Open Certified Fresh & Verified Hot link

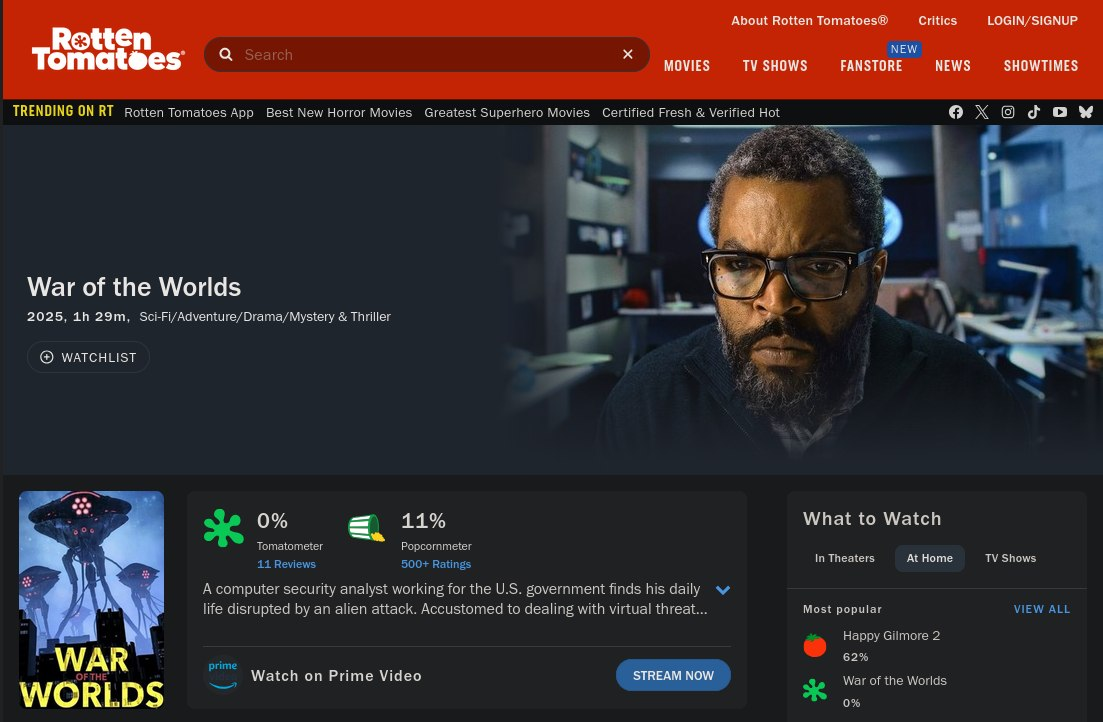[690, 113]
